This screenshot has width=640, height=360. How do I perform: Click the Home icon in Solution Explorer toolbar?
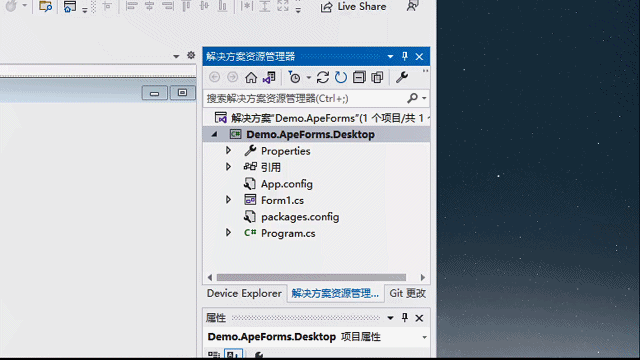pyautogui.click(x=251, y=77)
